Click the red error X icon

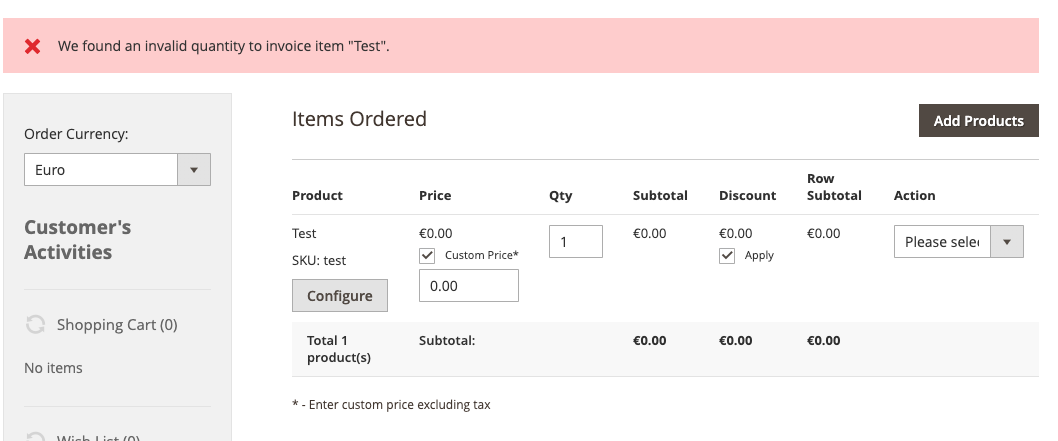[x=33, y=46]
